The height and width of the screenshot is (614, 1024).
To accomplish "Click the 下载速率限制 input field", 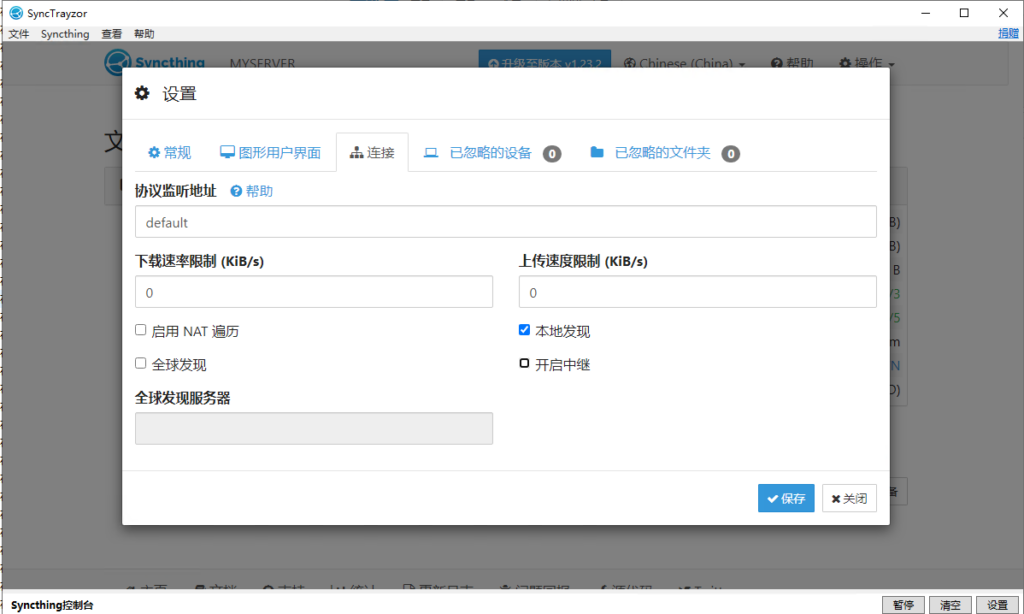I will [313, 292].
